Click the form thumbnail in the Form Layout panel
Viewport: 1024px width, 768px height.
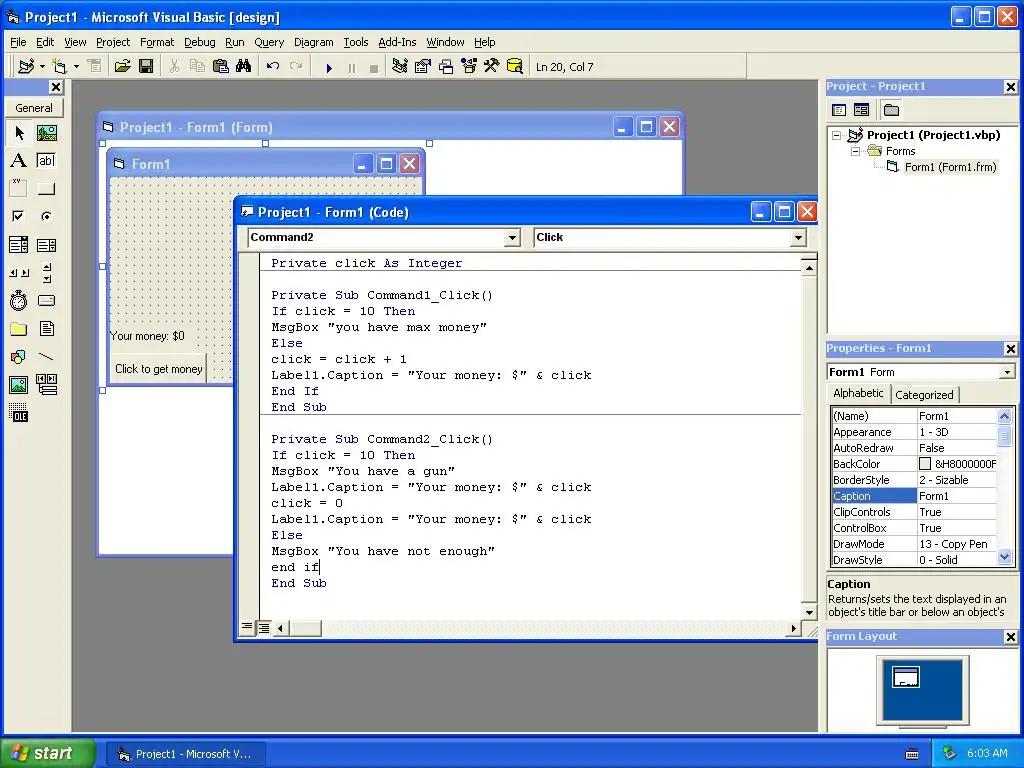point(906,677)
